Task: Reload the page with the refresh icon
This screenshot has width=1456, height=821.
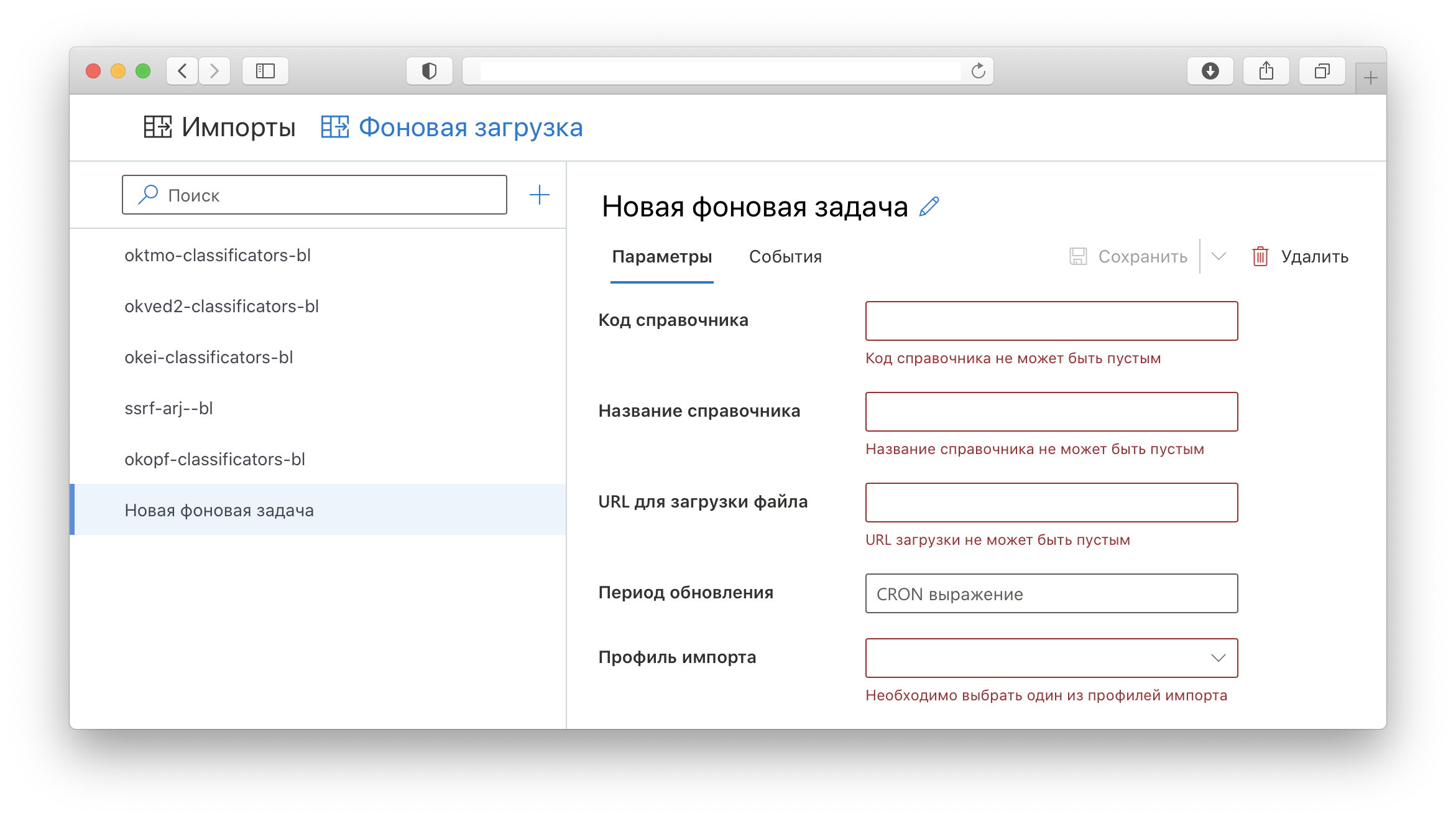Action: pos(978,71)
